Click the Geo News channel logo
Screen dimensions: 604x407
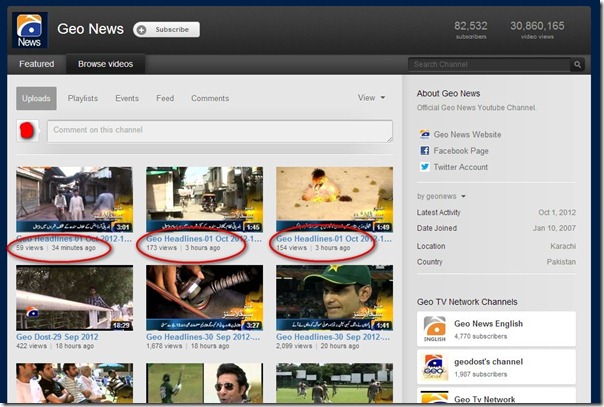(x=30, y=30)
